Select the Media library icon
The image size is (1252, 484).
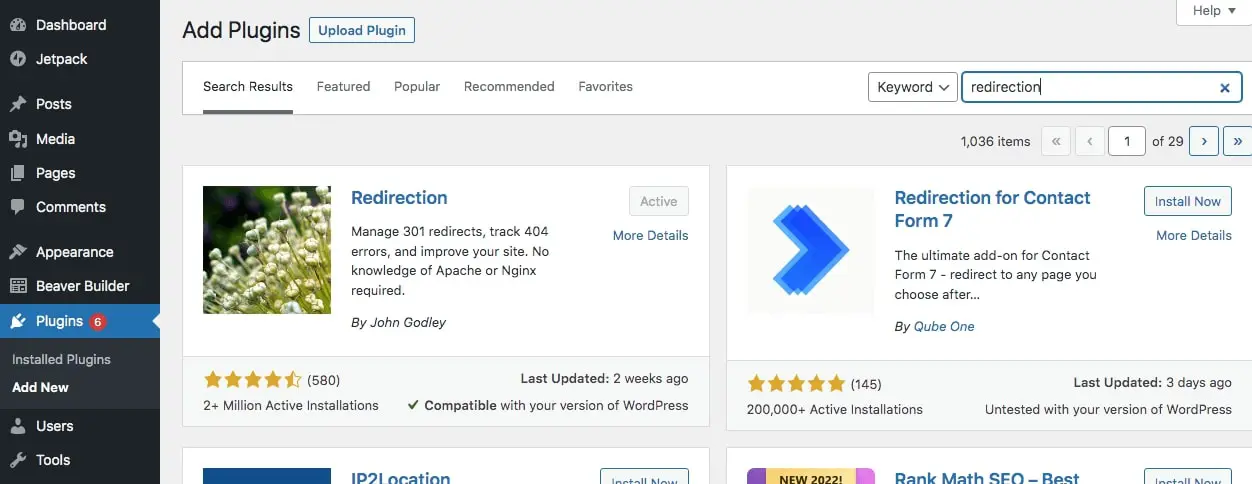18,139
